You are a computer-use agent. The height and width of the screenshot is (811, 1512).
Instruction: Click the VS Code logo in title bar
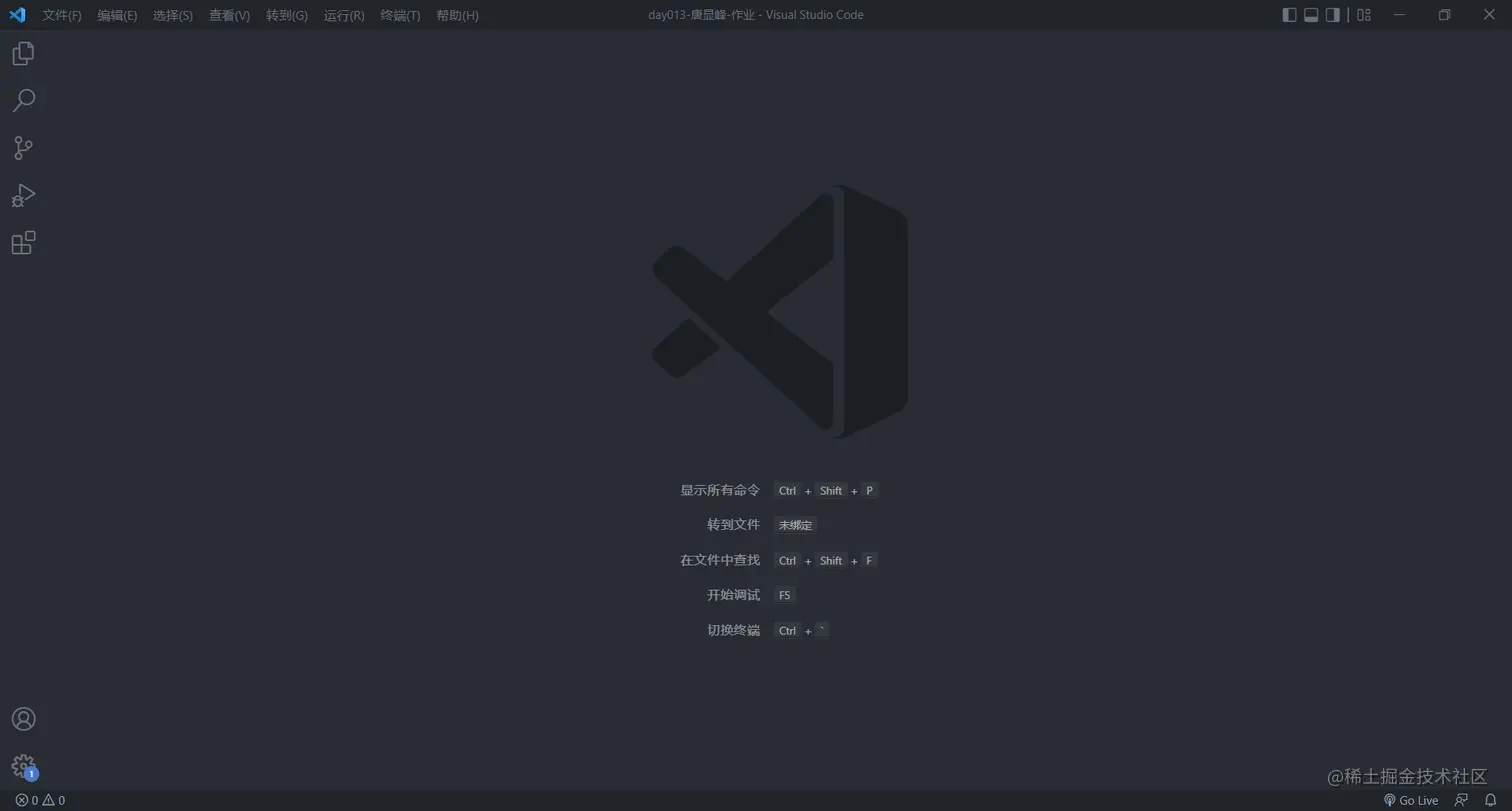(17, 15)
